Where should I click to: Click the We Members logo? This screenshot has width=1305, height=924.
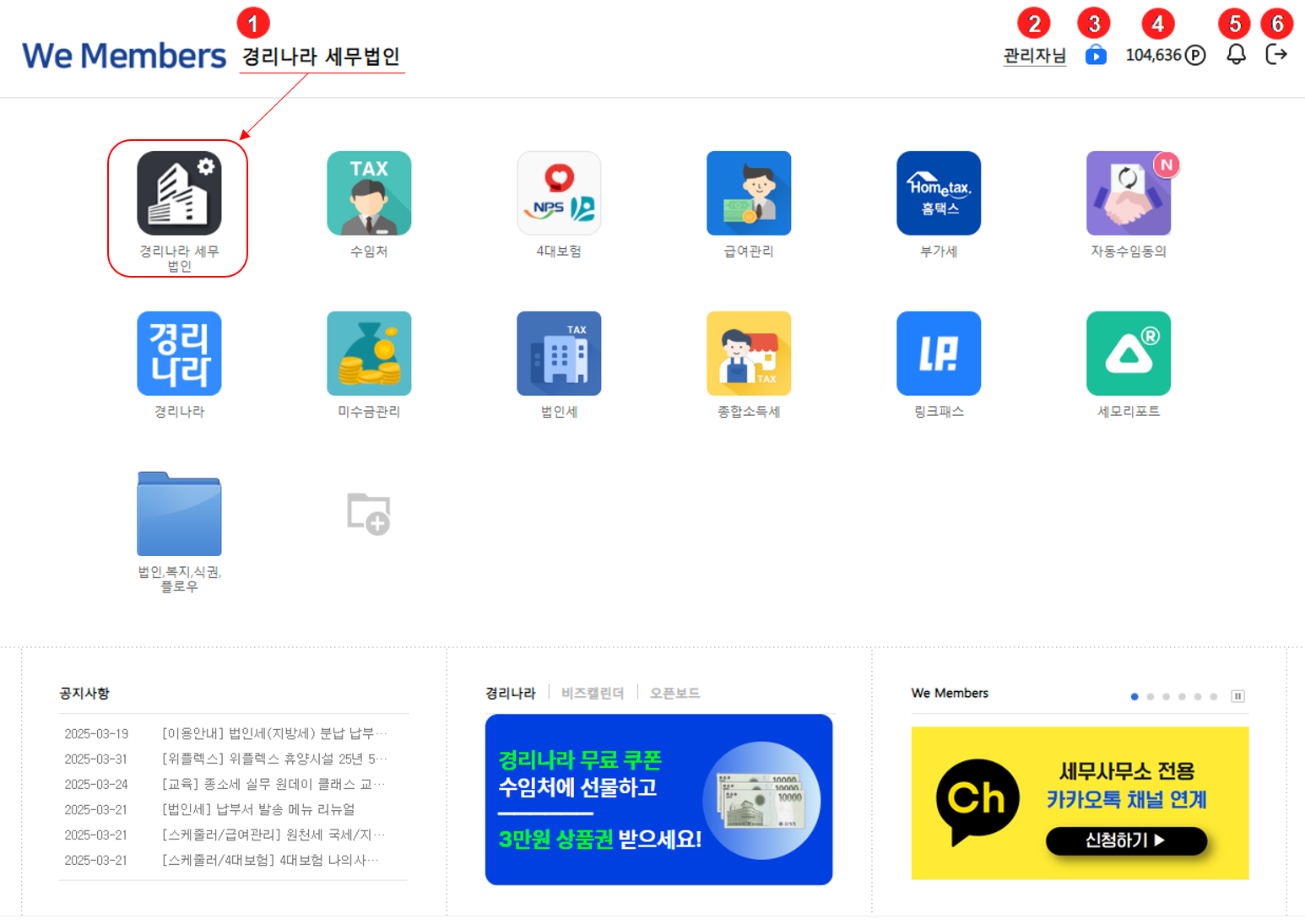point(124,56)
